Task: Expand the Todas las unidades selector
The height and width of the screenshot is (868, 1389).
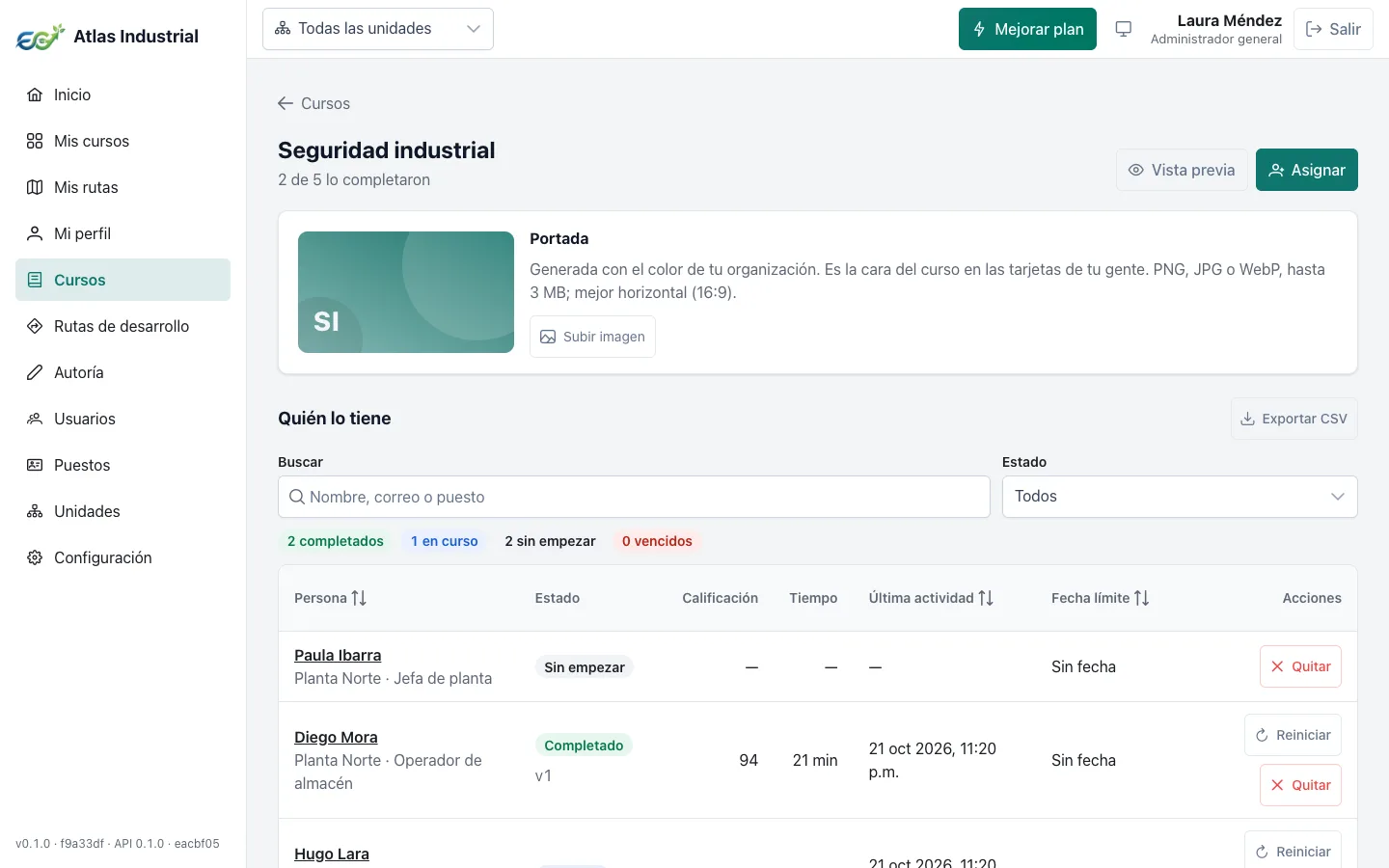Action: tap(378, 29)
